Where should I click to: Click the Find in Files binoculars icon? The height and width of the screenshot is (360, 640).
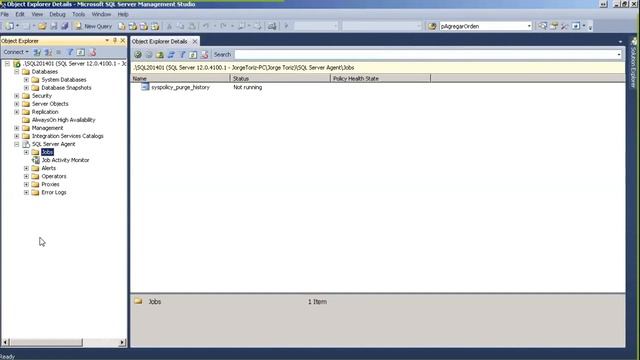coord(432,26)
